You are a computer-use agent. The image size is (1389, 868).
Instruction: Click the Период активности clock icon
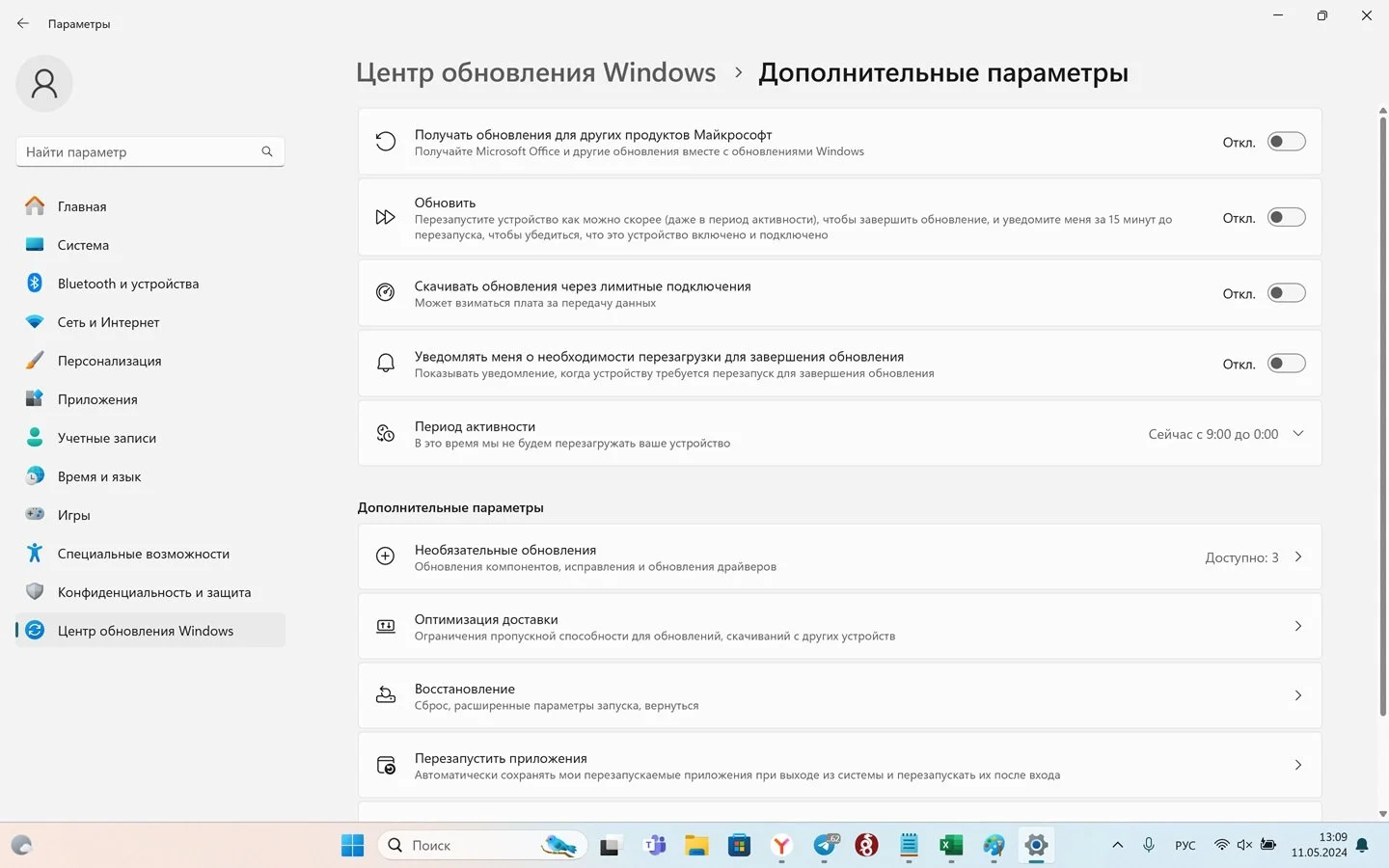coord(385,434)
